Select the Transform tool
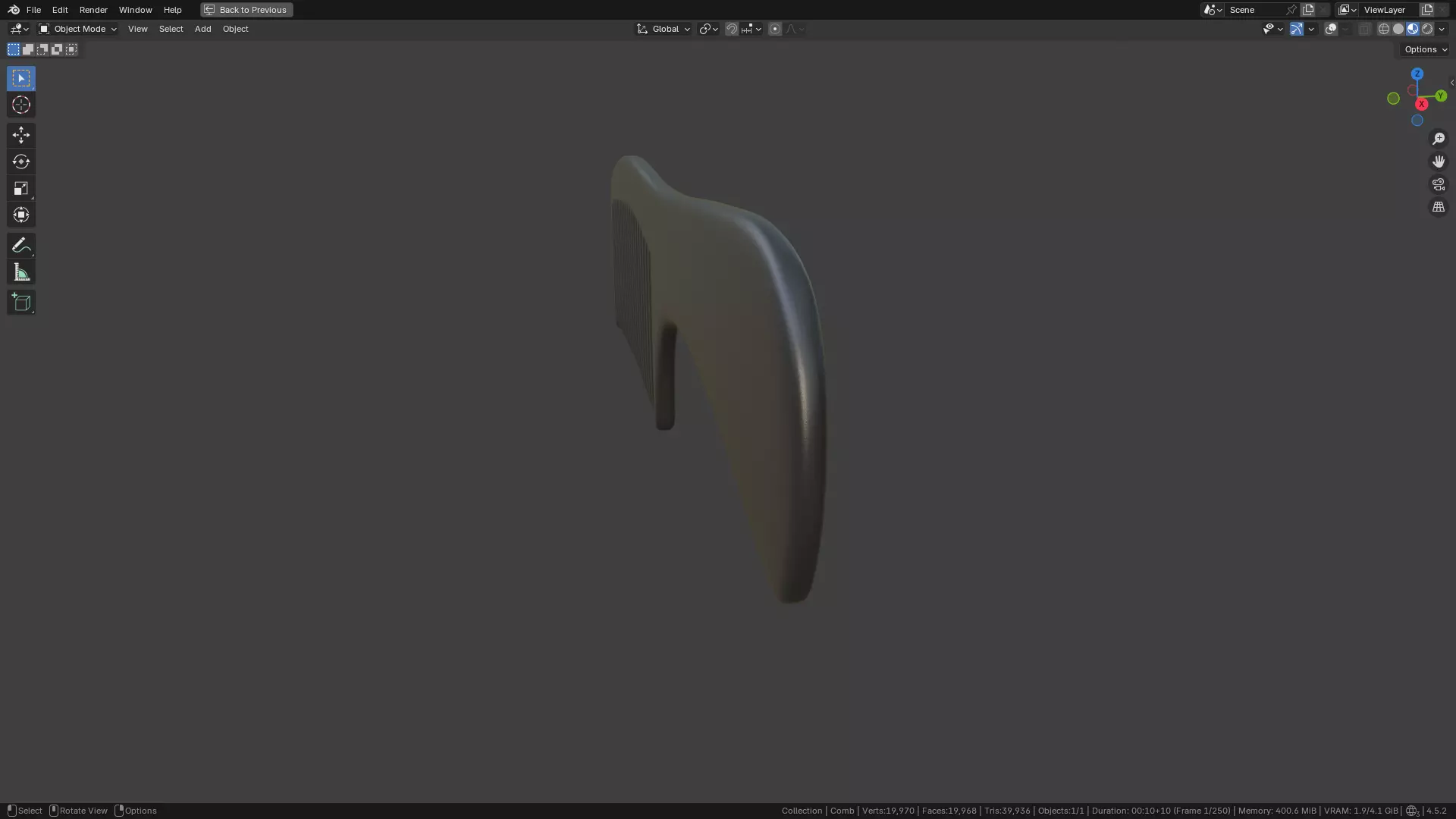Image resolution: width=1456 pixels, height=819 pixels. click(21, 215)
